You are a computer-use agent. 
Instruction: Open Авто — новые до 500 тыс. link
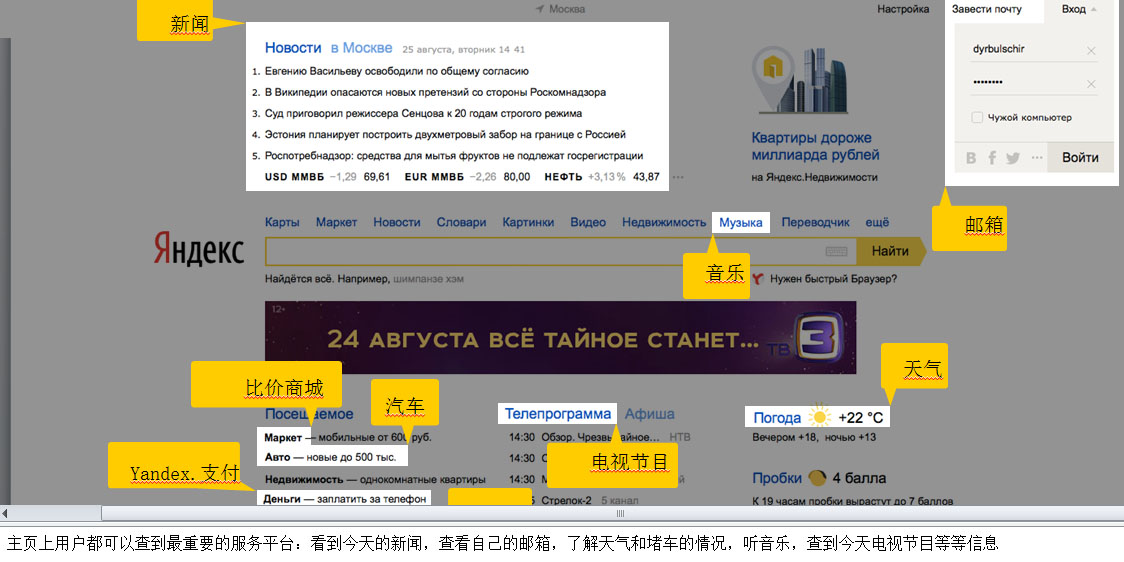pyautogui.click(x=330, y=457)
